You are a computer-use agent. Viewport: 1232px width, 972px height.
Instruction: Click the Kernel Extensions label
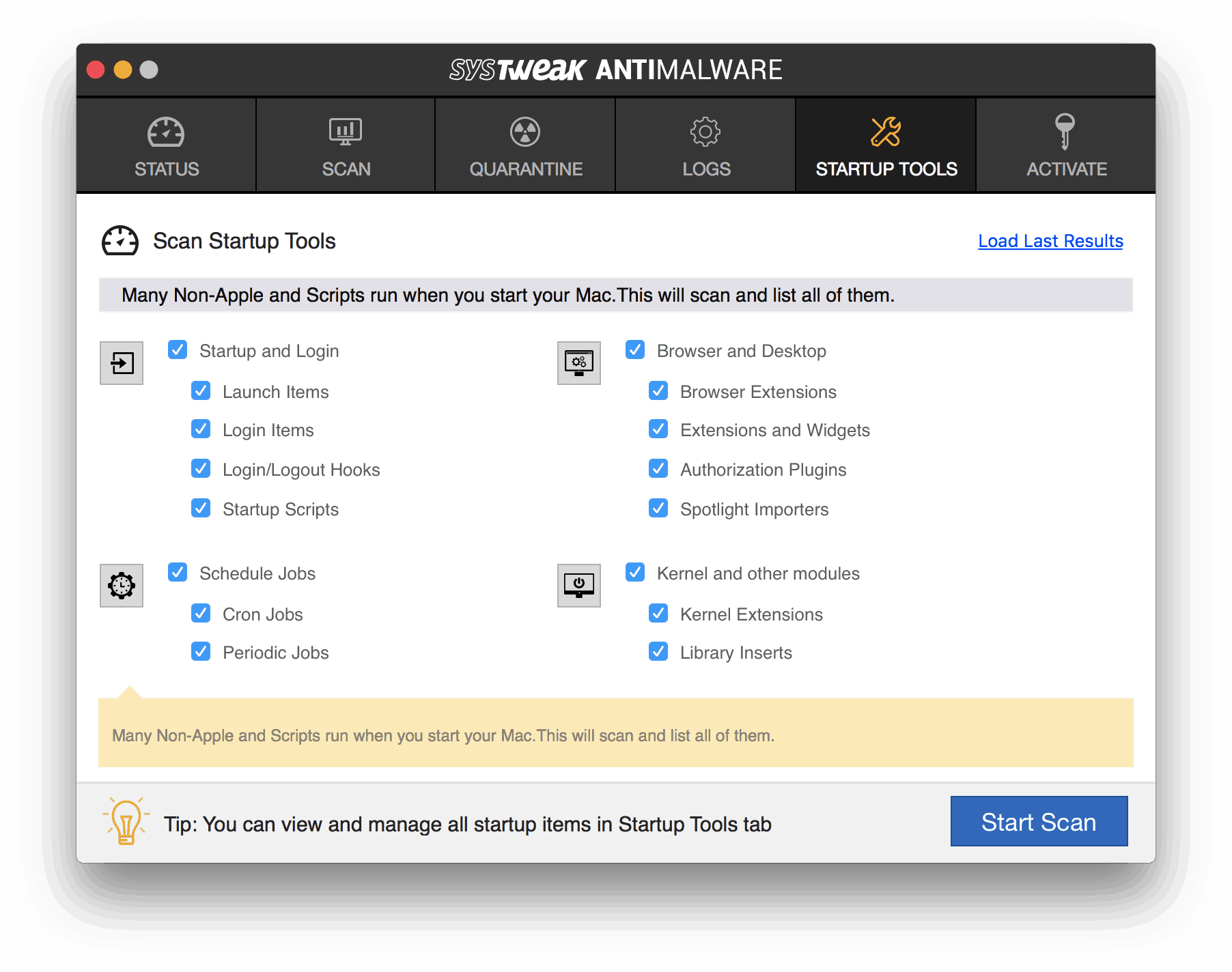click(x=751, y=614)
